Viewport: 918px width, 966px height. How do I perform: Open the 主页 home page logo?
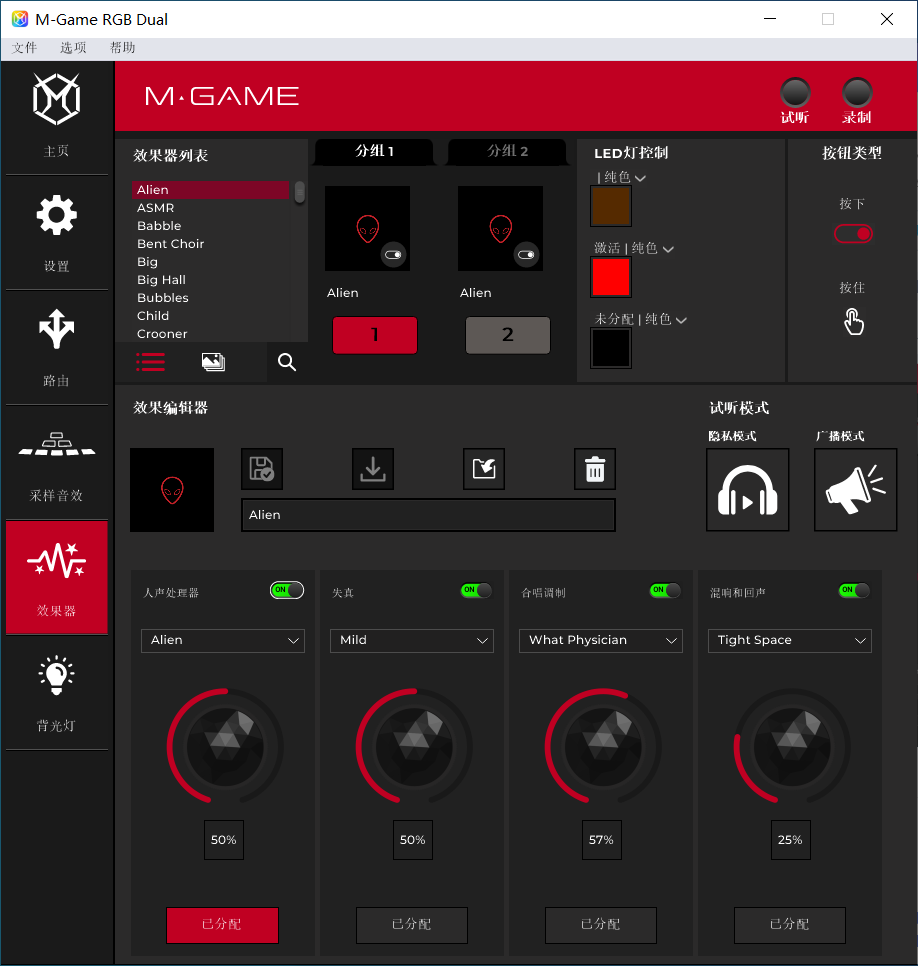[x=56, y=99]
